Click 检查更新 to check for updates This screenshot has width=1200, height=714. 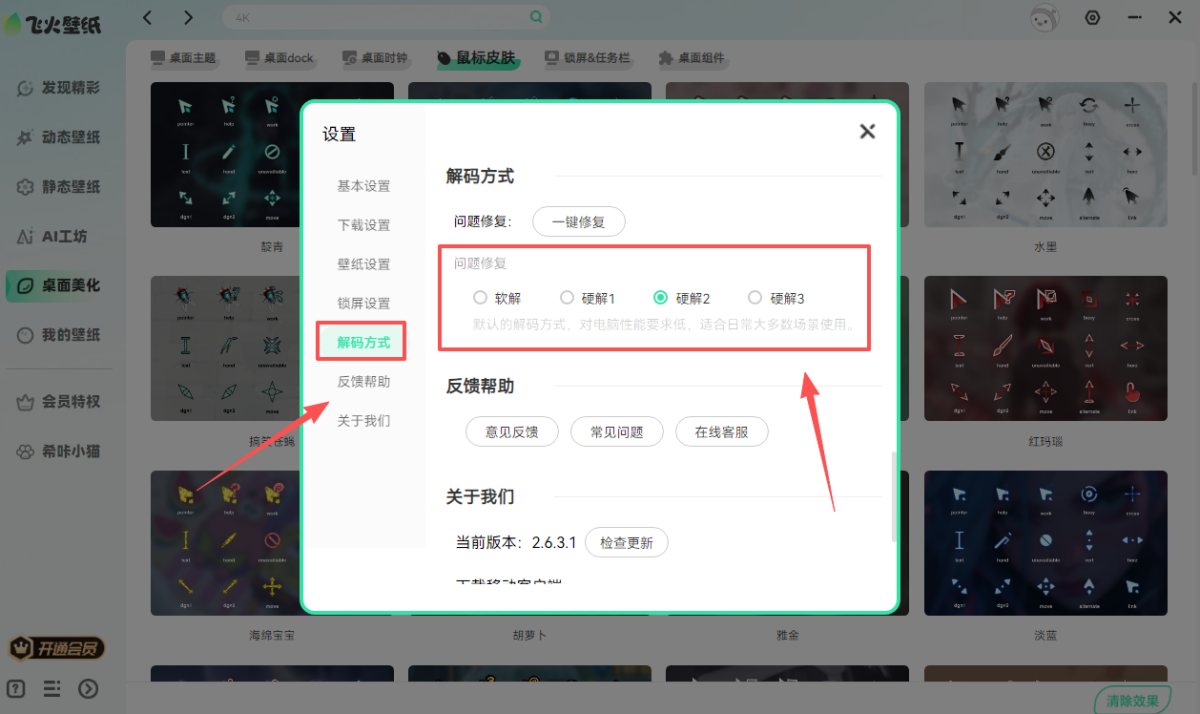pyautogui.click(x=626, y=543)
